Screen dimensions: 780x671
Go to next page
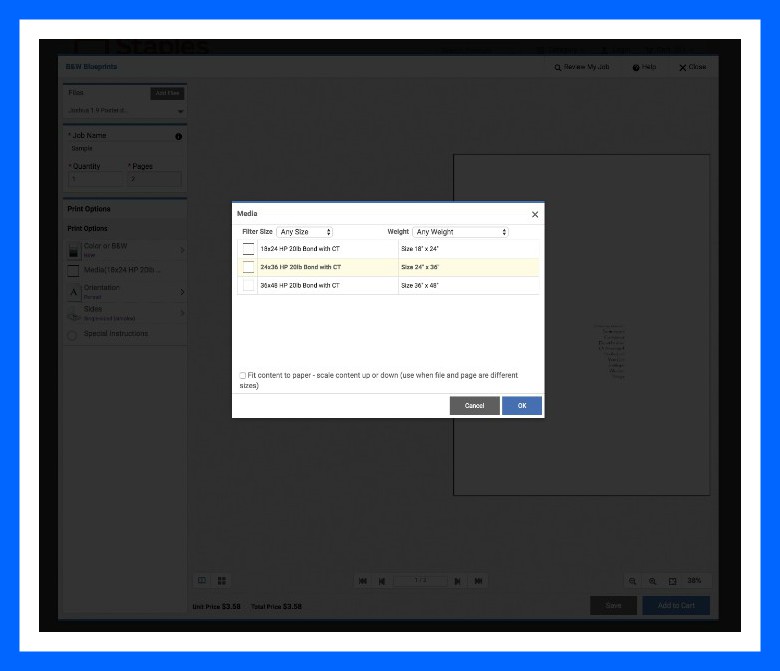458,581
